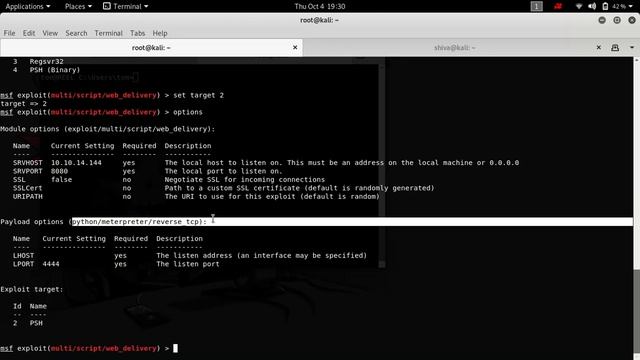
Task: Open the Tabs menu
Action: click(x=137, y=33)
